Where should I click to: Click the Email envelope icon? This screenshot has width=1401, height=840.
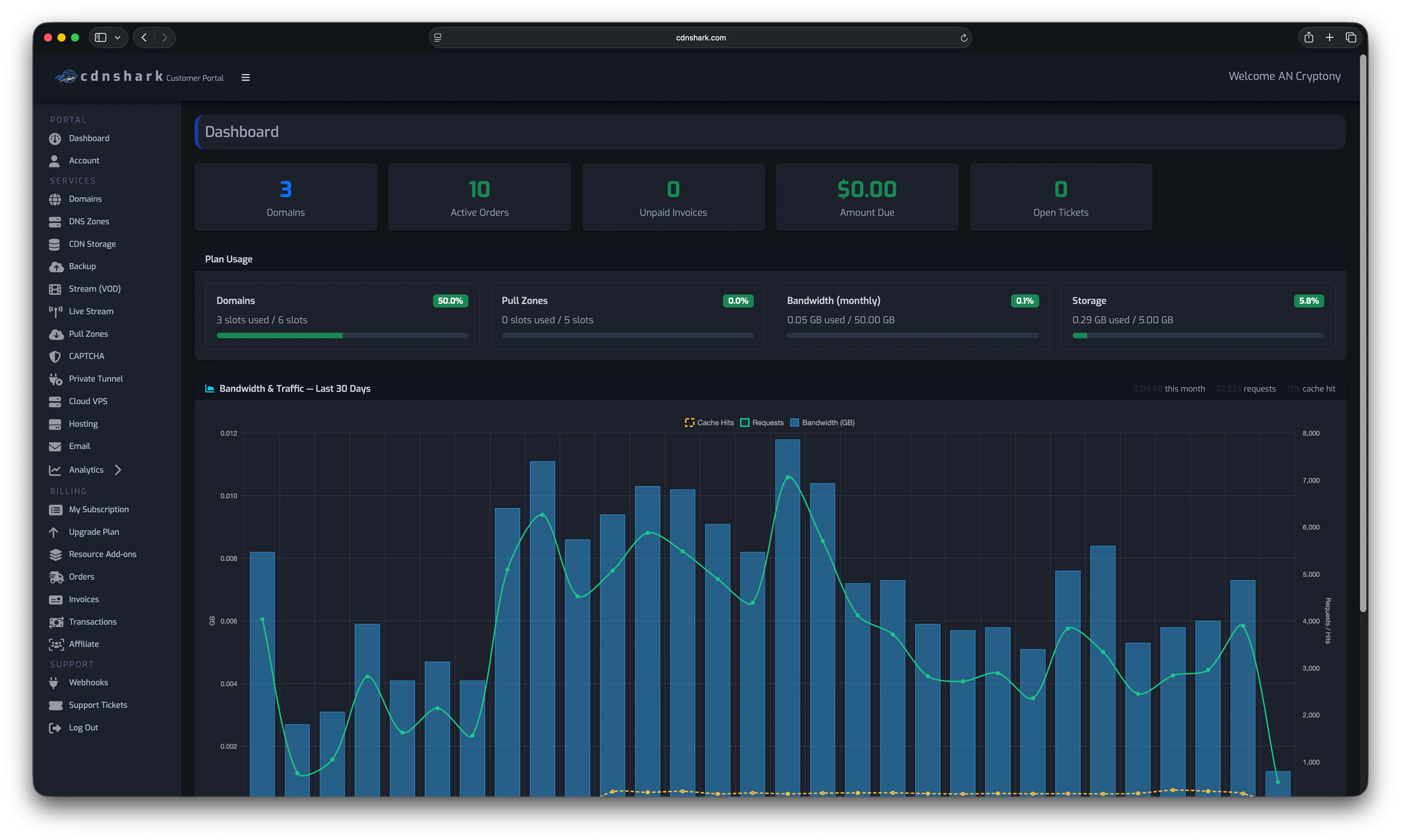pyautogui.click(x=55, y=447)
